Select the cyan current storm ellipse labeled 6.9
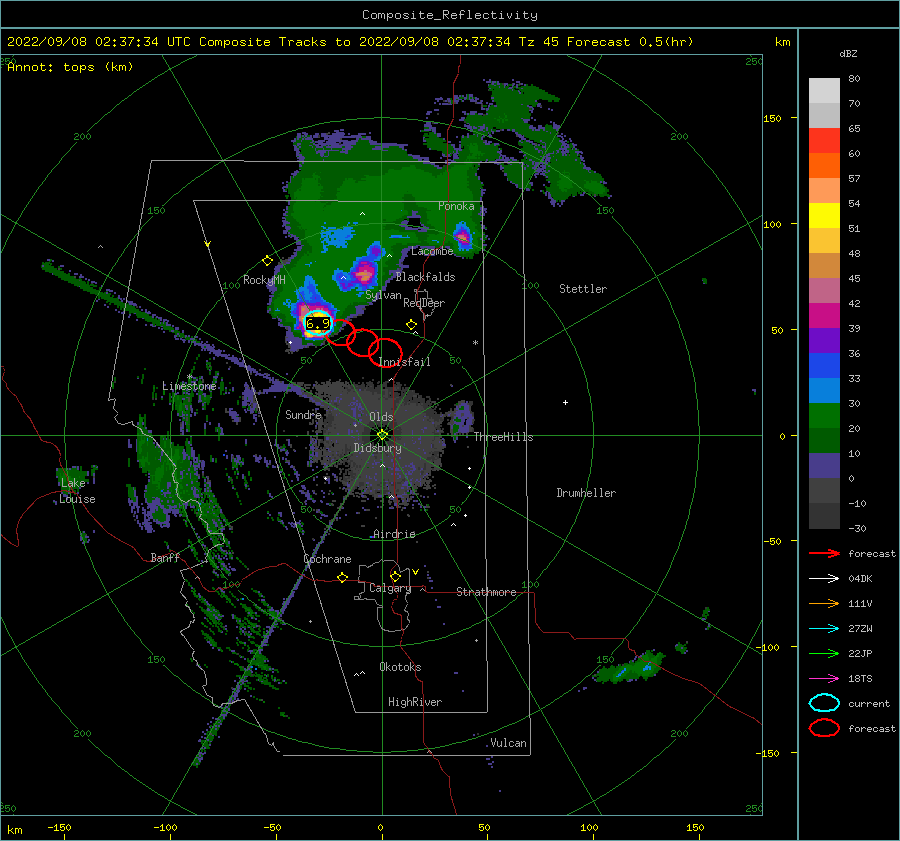900x841 pixels. 317,324
